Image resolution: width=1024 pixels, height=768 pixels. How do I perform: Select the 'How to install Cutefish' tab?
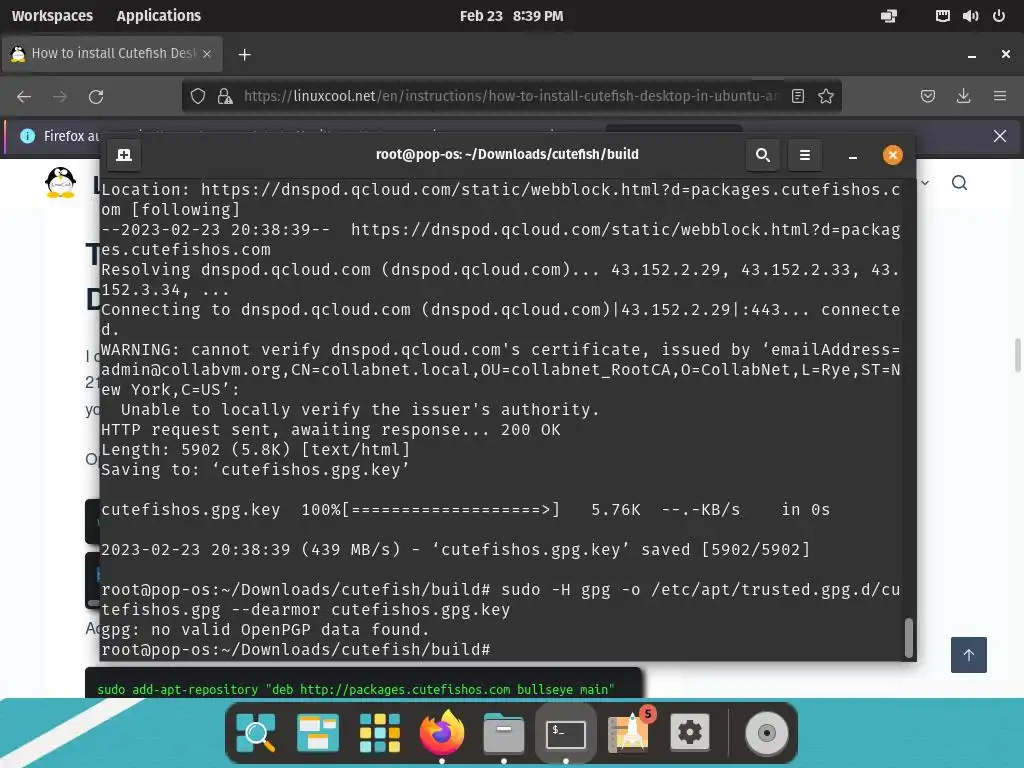(112, 54)
